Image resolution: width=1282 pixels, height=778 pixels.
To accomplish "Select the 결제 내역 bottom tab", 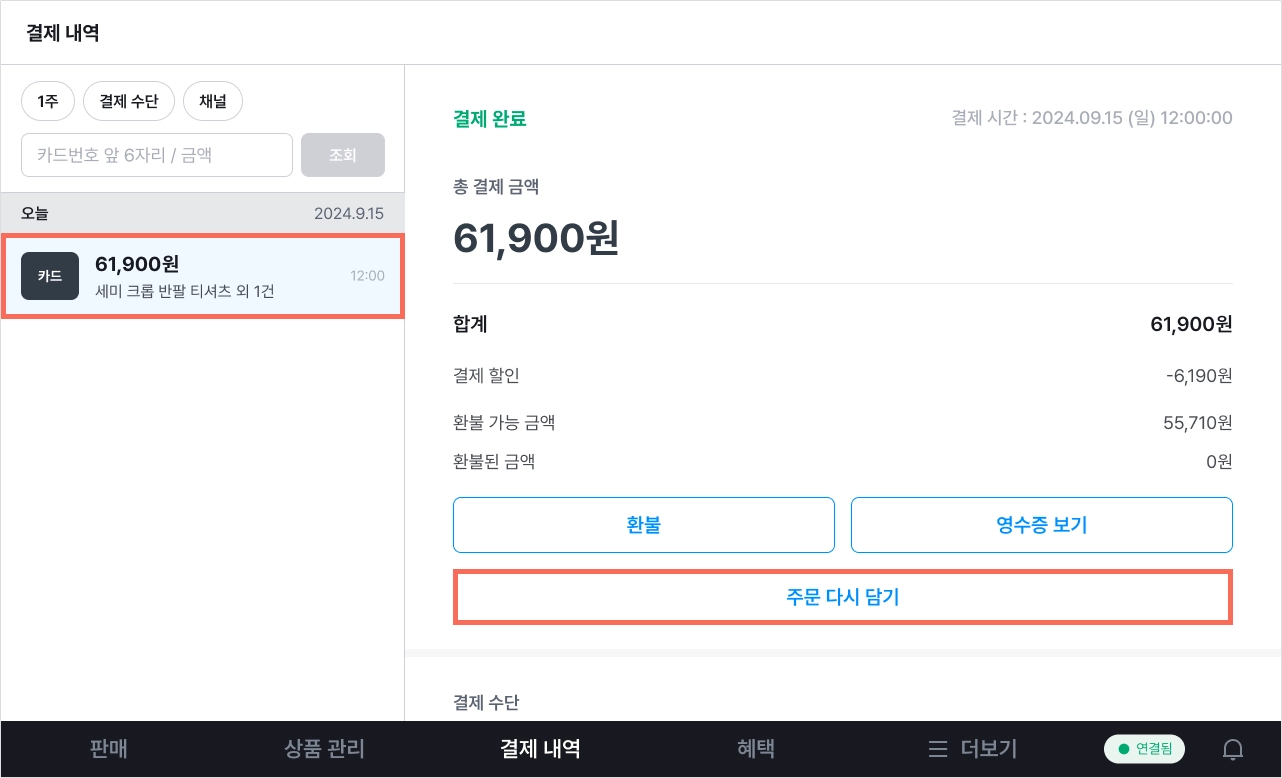I will 540,748.
